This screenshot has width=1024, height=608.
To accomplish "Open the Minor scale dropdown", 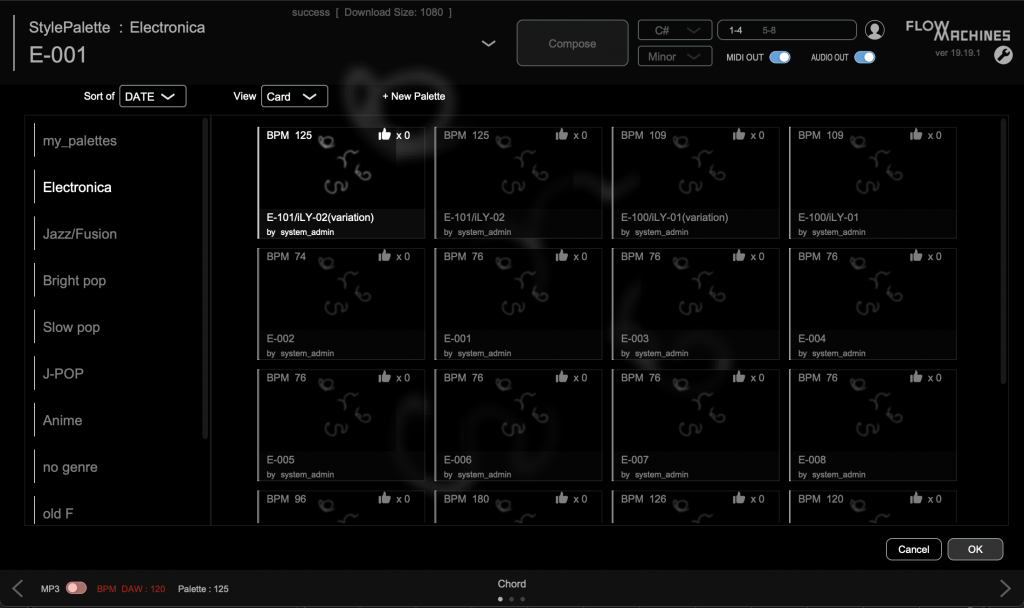I will (x=675, y=57).
